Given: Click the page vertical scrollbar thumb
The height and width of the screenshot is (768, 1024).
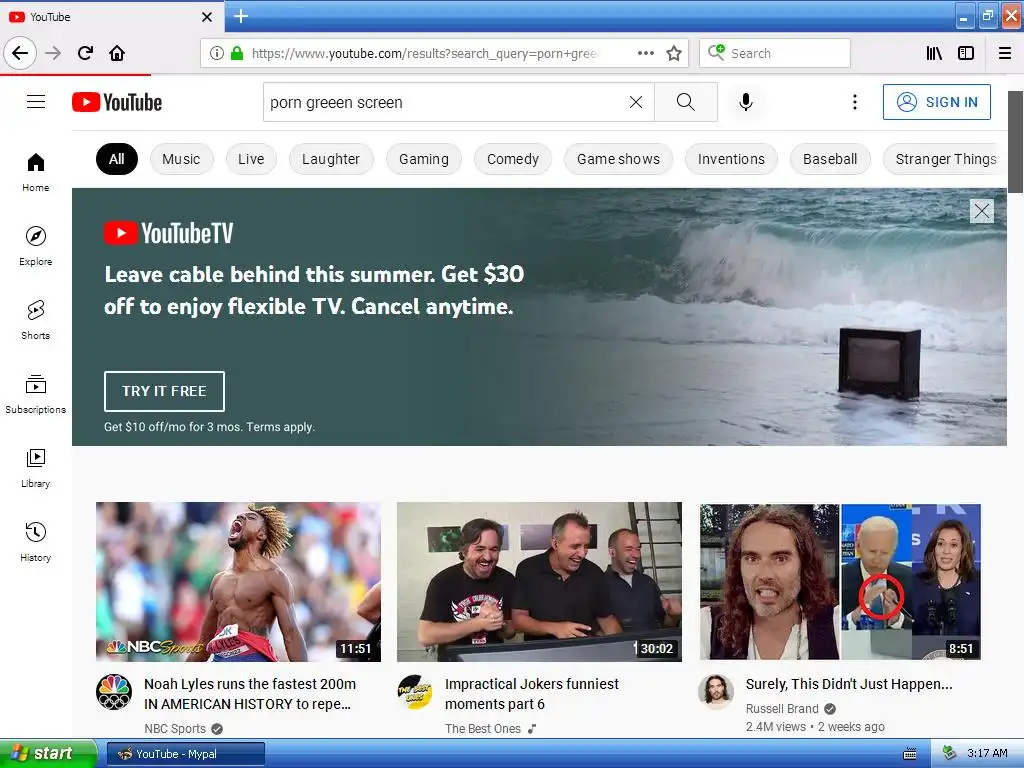Looking at the screenshot, I should pos(1015,142).
